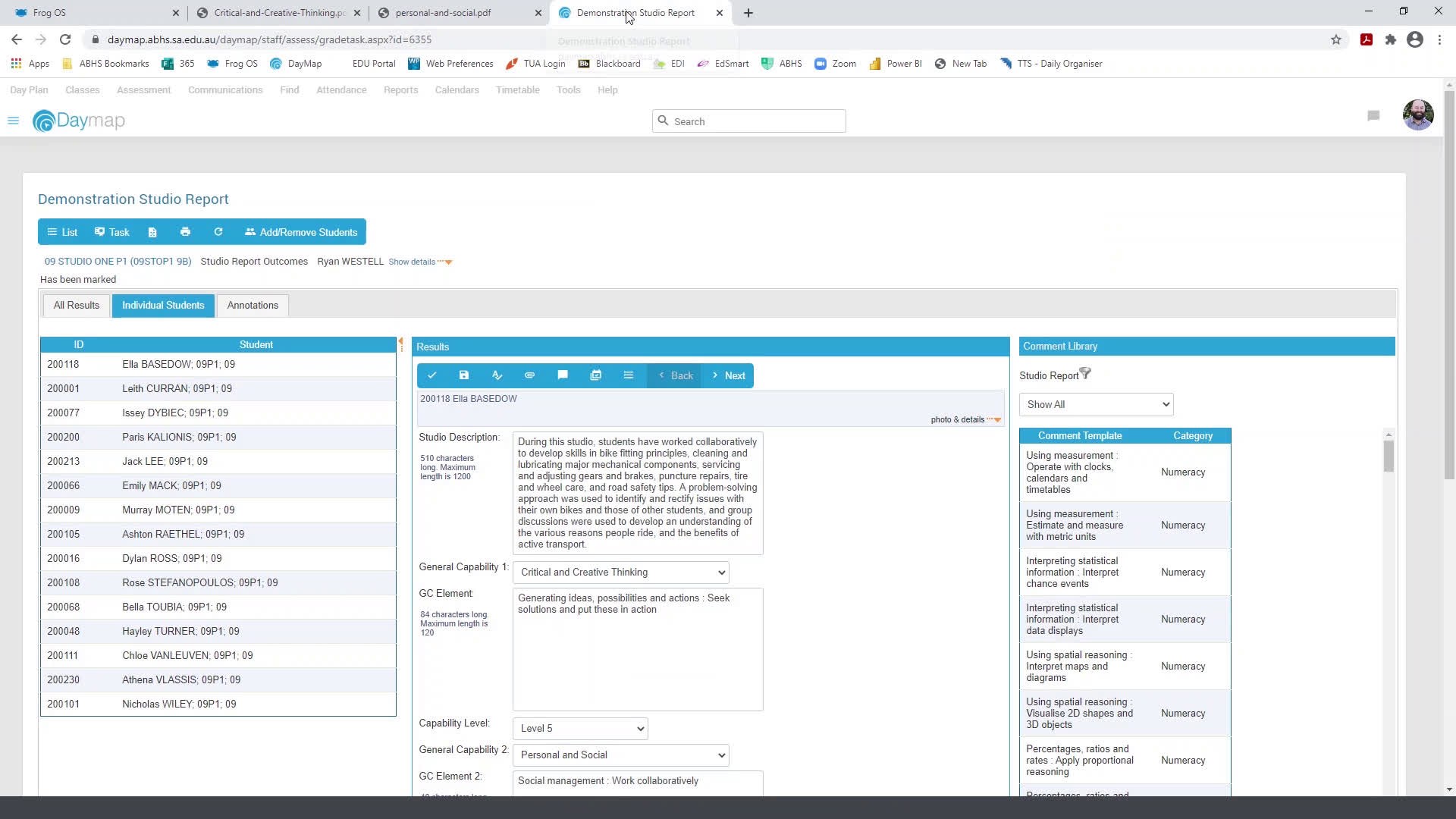Click the save icon in Results toolbar

click(x=464, y=375)
